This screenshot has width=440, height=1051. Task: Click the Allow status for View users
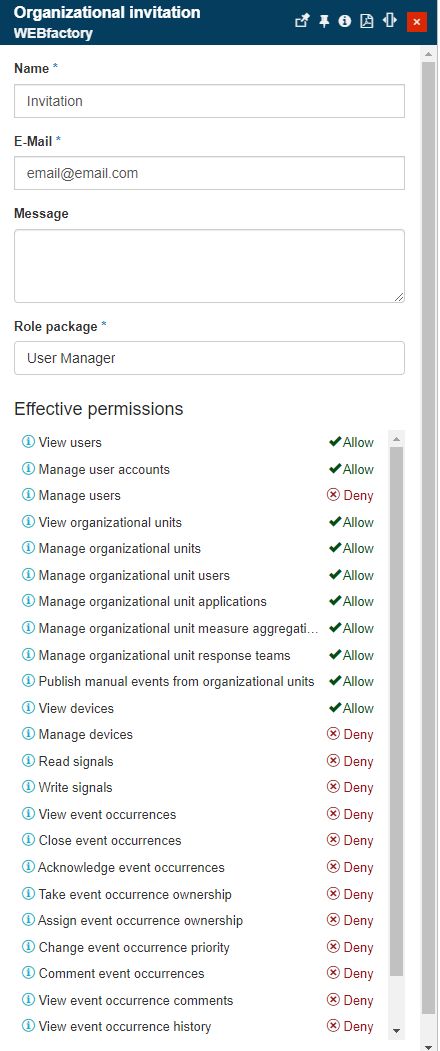(x=351, y=442)
